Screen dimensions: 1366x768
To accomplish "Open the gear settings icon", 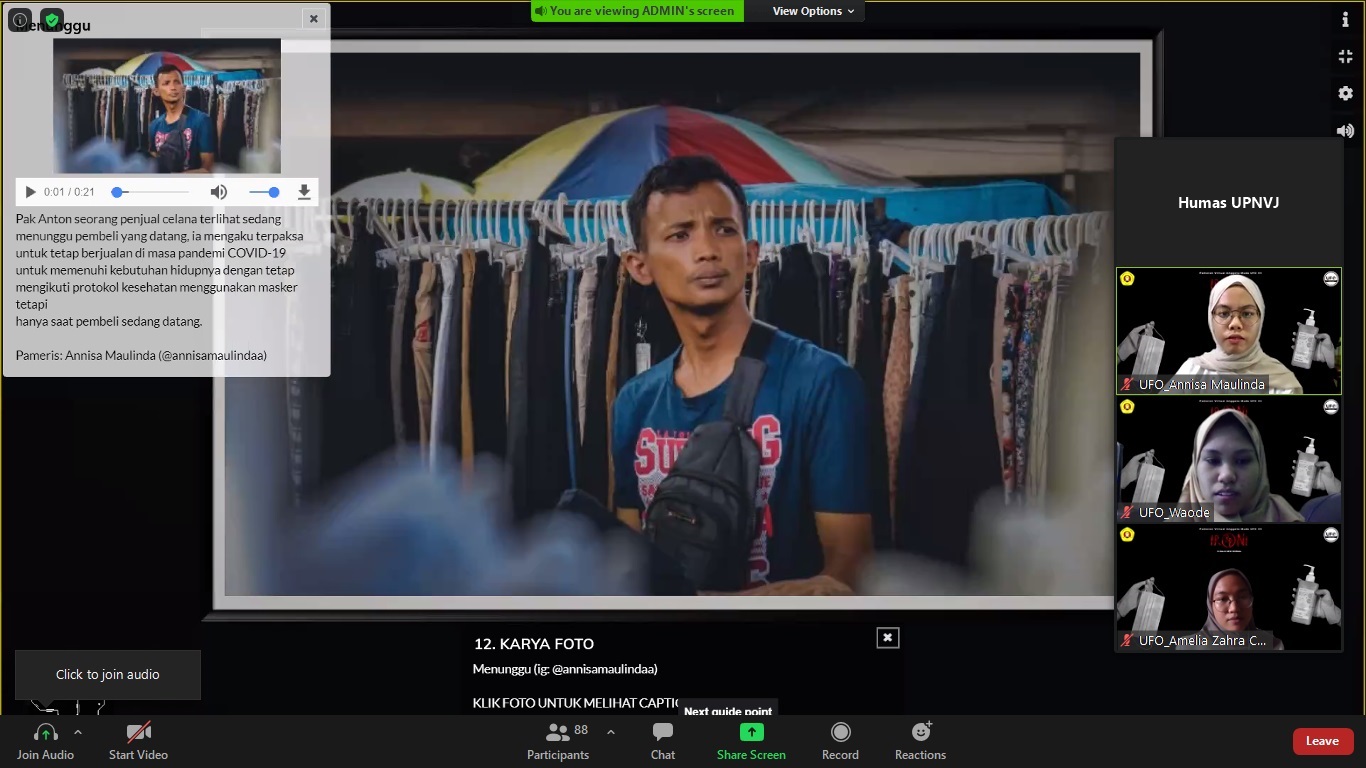I will 1345,93.
